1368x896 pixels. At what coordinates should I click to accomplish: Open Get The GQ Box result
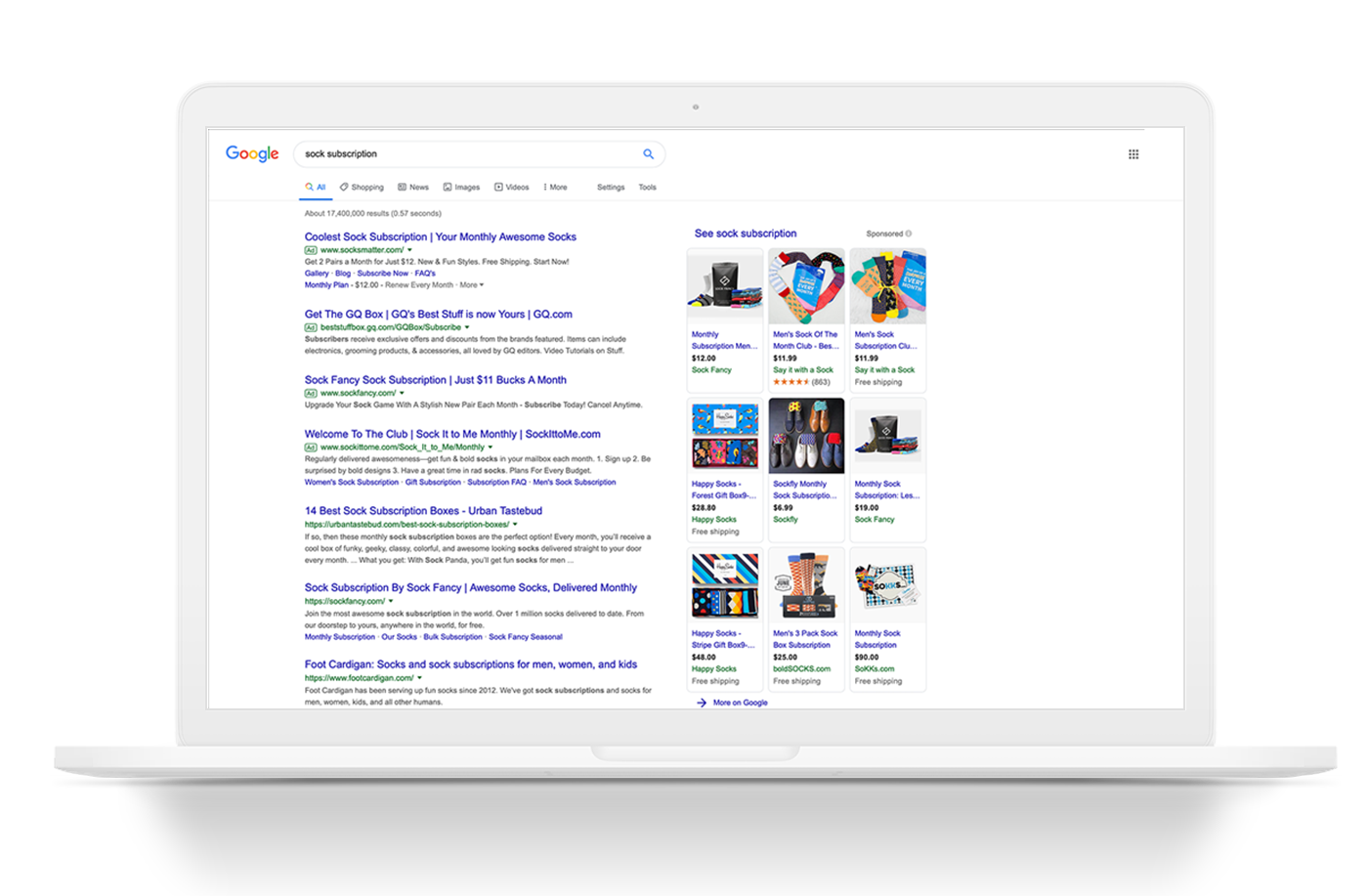point(438,314)
